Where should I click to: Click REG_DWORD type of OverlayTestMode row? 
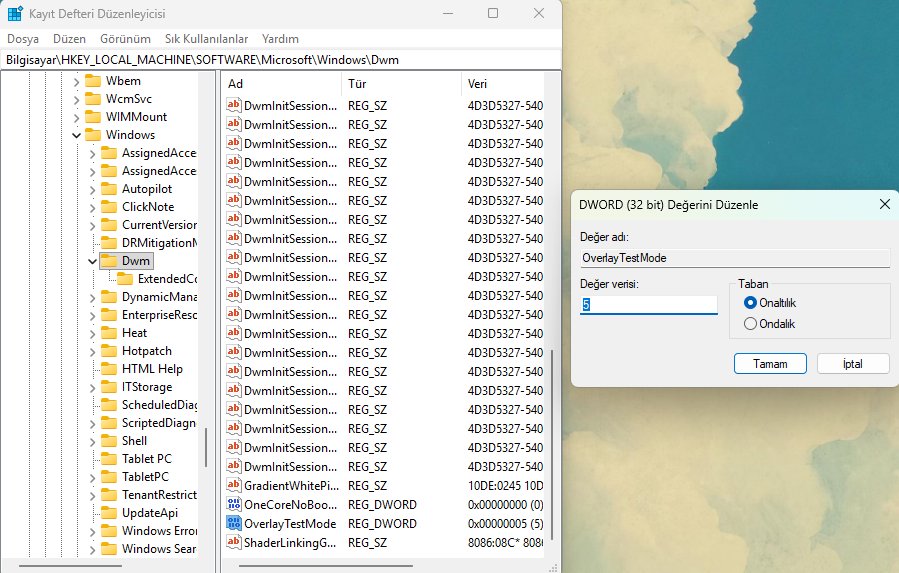pos(382,524)
